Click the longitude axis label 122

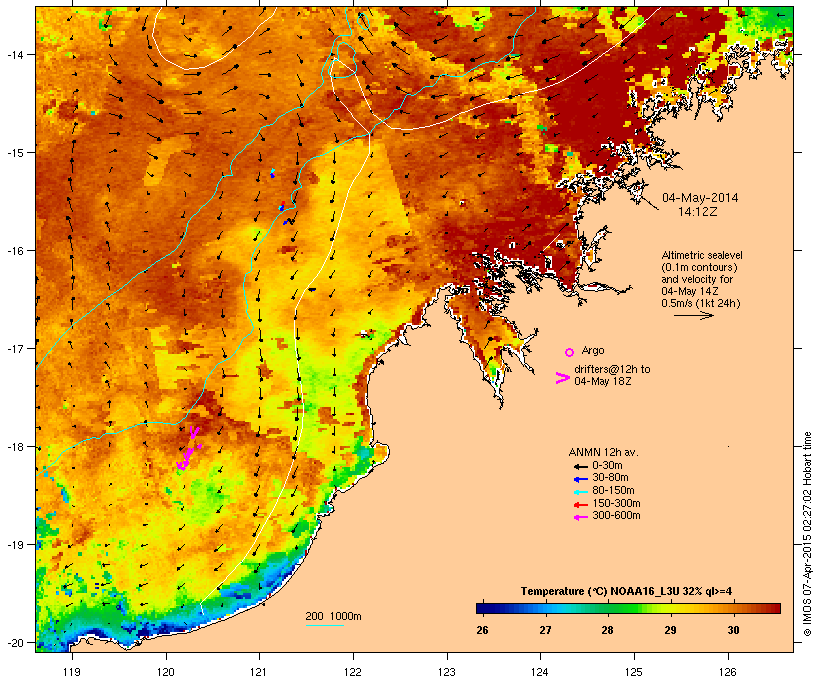click(x=353, y=672)
